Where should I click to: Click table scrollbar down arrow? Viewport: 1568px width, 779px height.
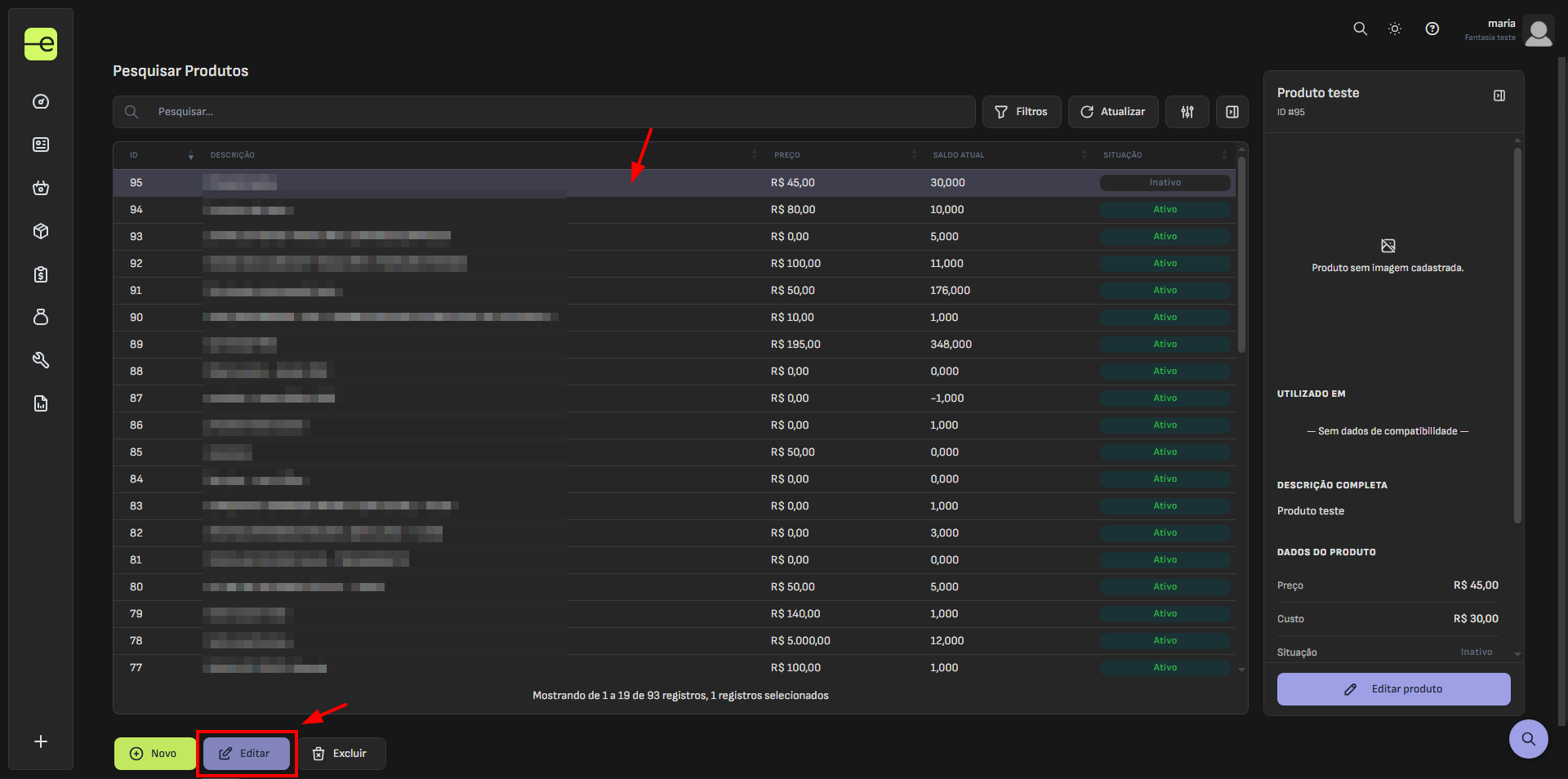[1241, 670]
